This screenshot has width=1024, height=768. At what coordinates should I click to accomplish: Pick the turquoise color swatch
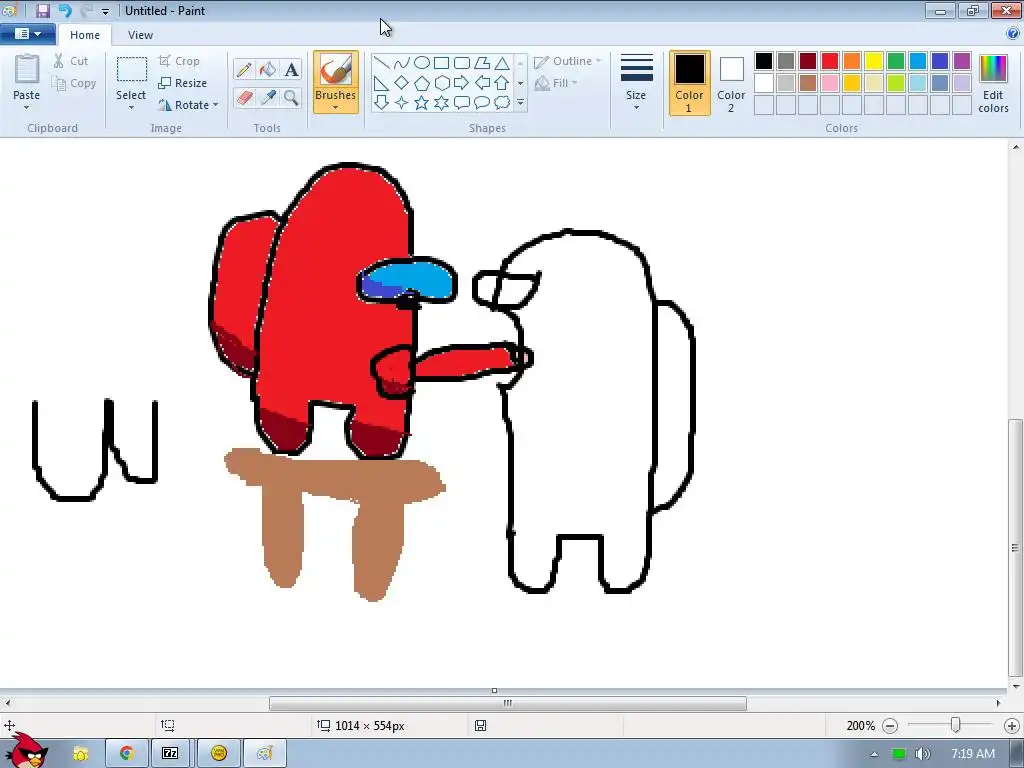pyautogui.click(x=918, y=61)
